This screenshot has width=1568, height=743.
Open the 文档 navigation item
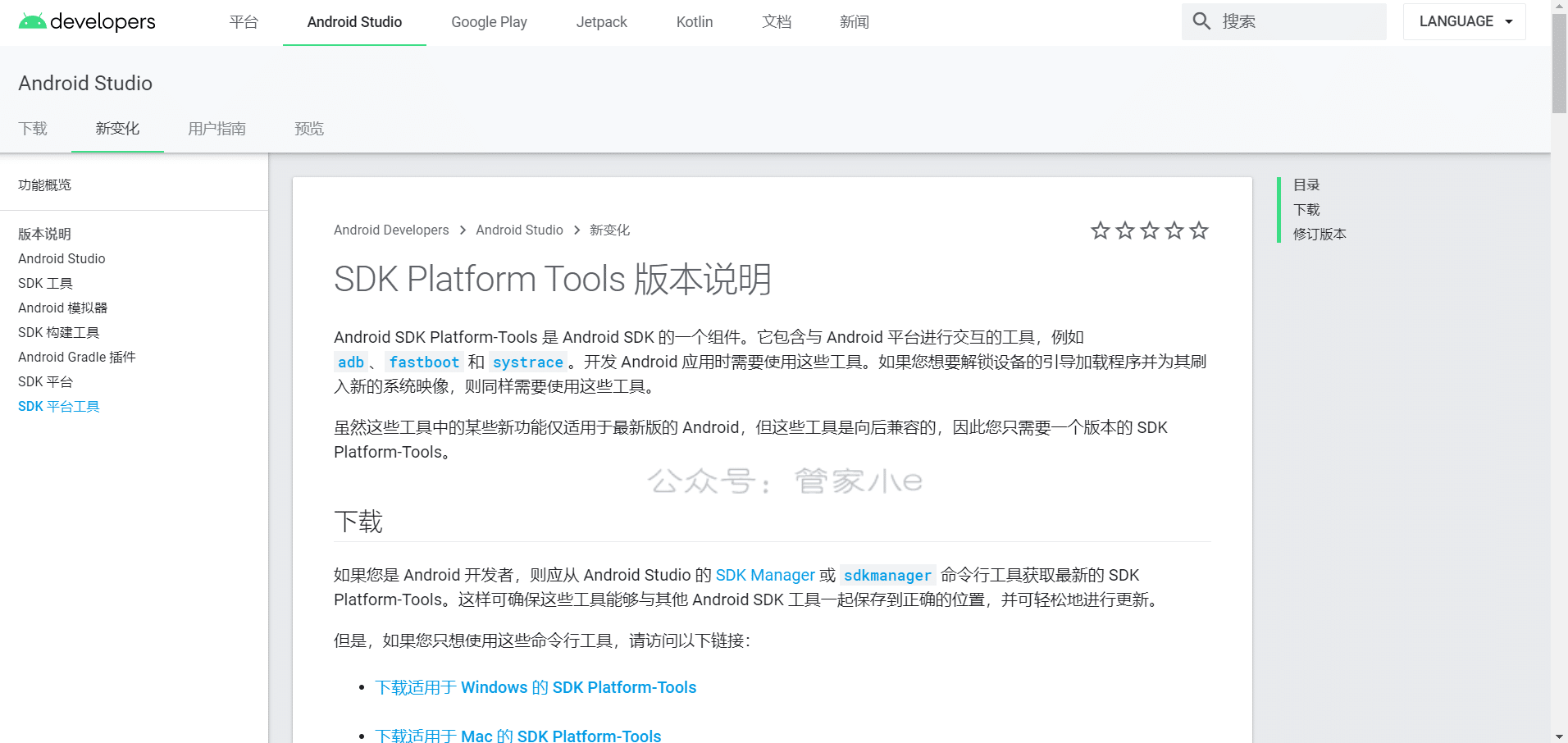click(777, 22)
